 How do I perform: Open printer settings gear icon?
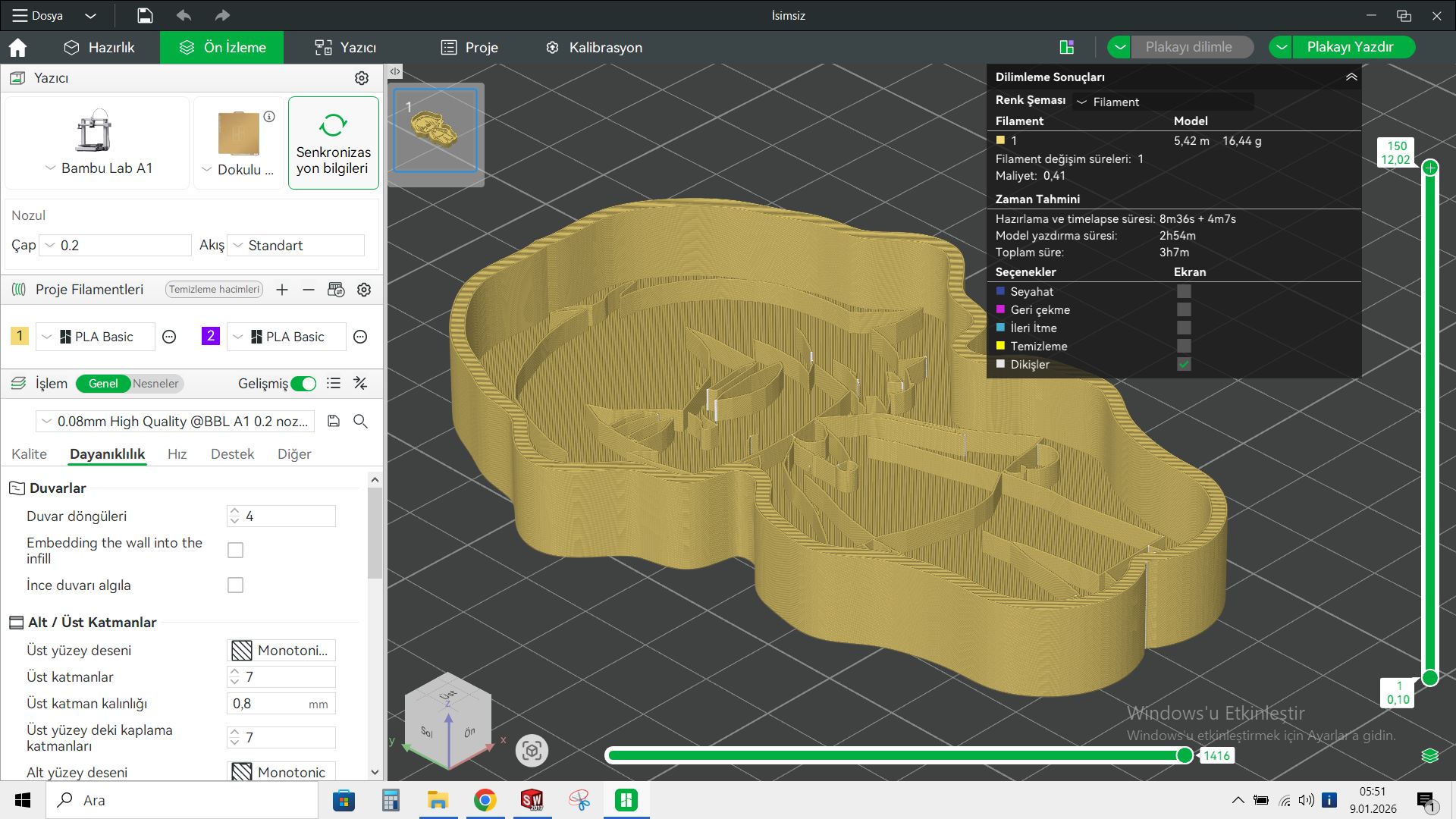point(362,78)
